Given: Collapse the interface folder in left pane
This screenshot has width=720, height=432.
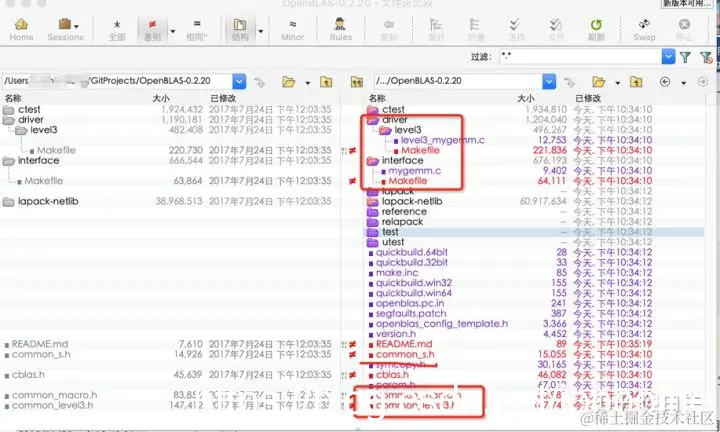Looking at the screenshot, I should tap(8, 161).
